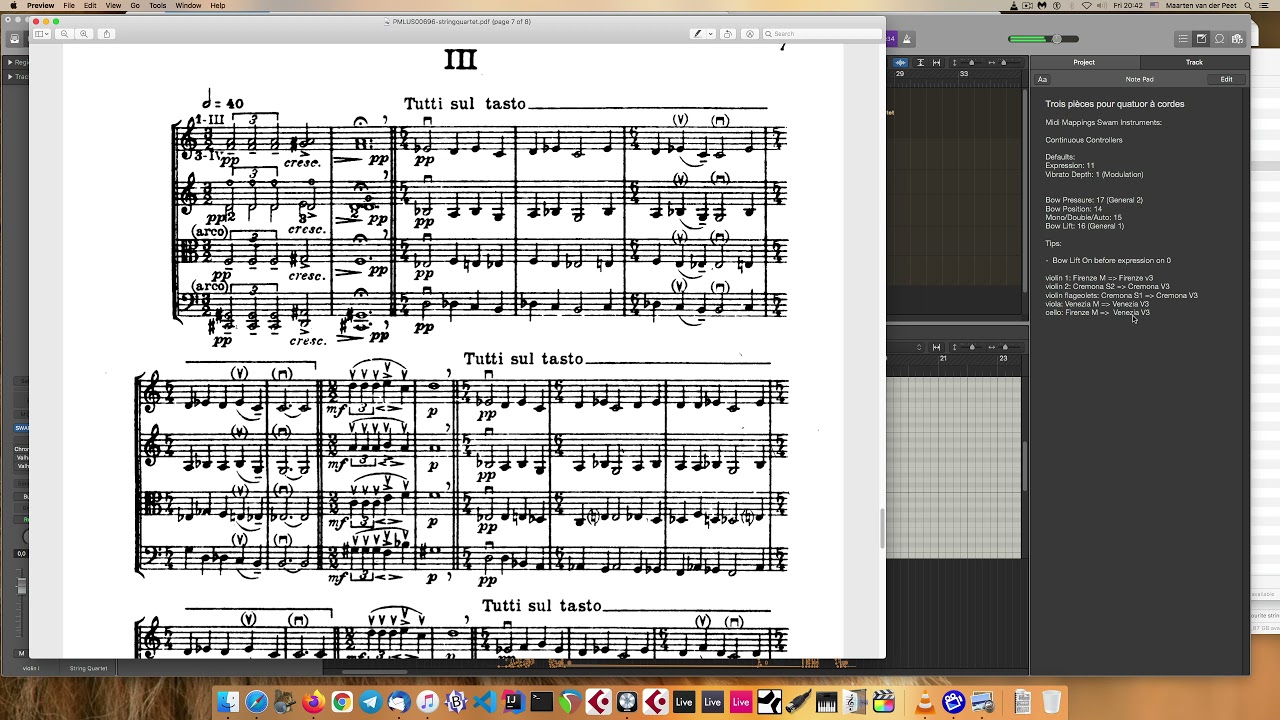Switch to the Project notes tab

click(1084, 62)
